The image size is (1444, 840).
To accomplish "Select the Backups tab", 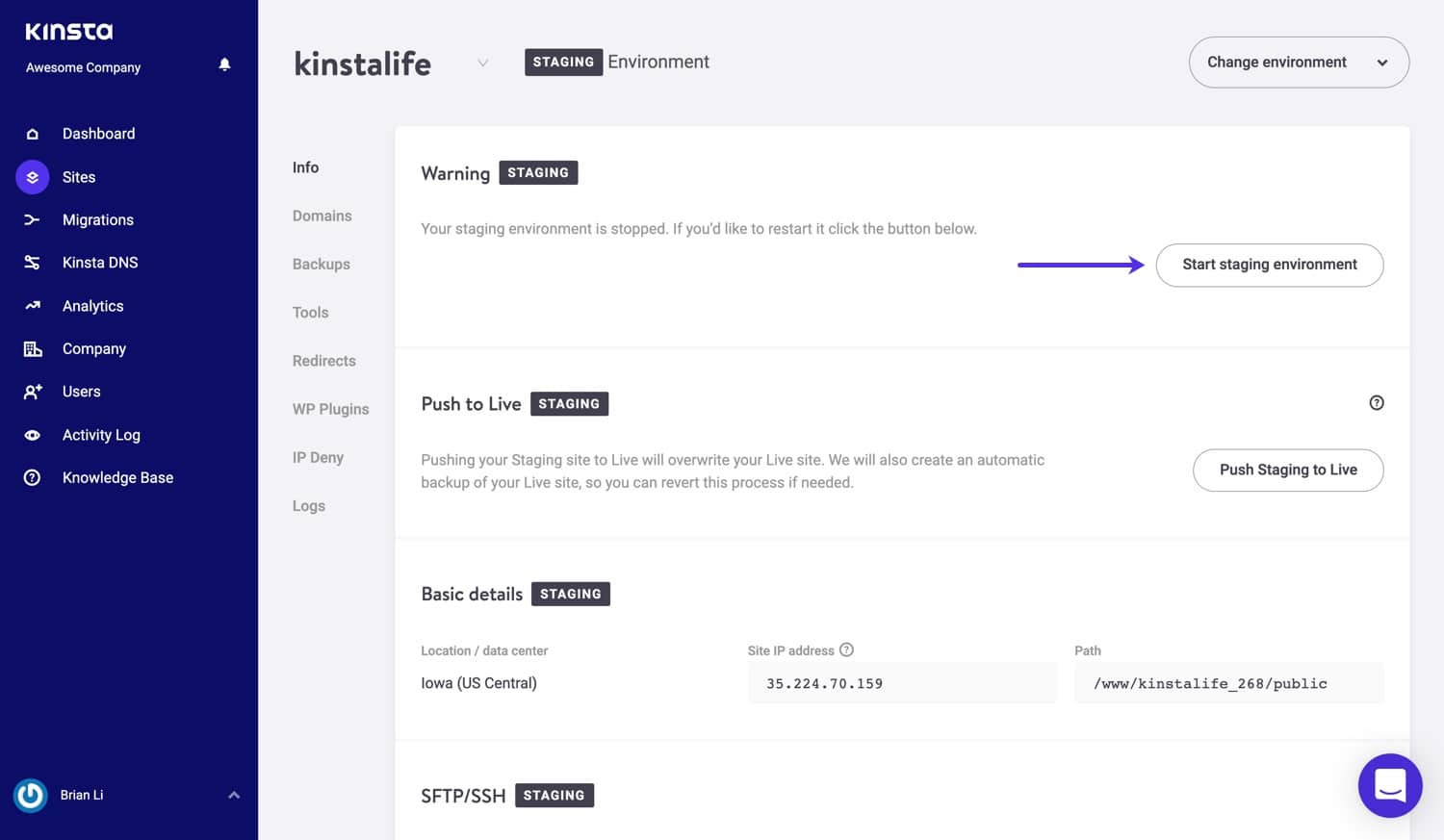I will point(322,264).
